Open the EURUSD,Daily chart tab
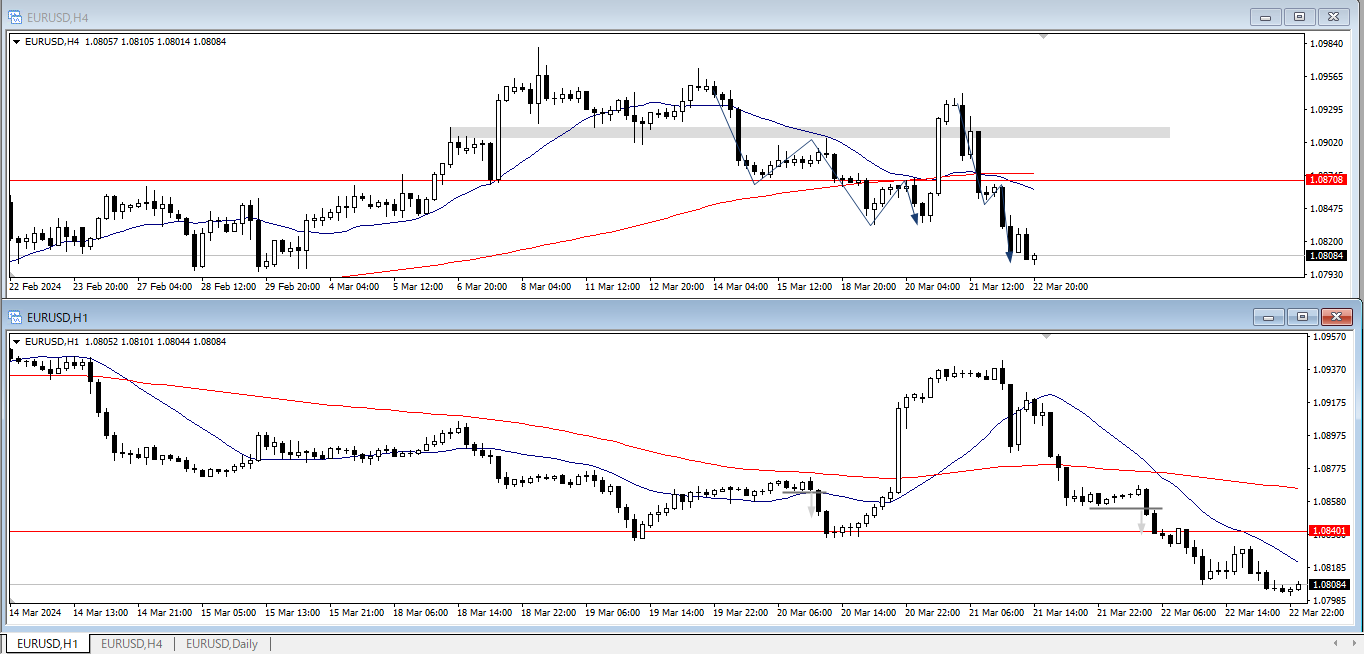 221,644
